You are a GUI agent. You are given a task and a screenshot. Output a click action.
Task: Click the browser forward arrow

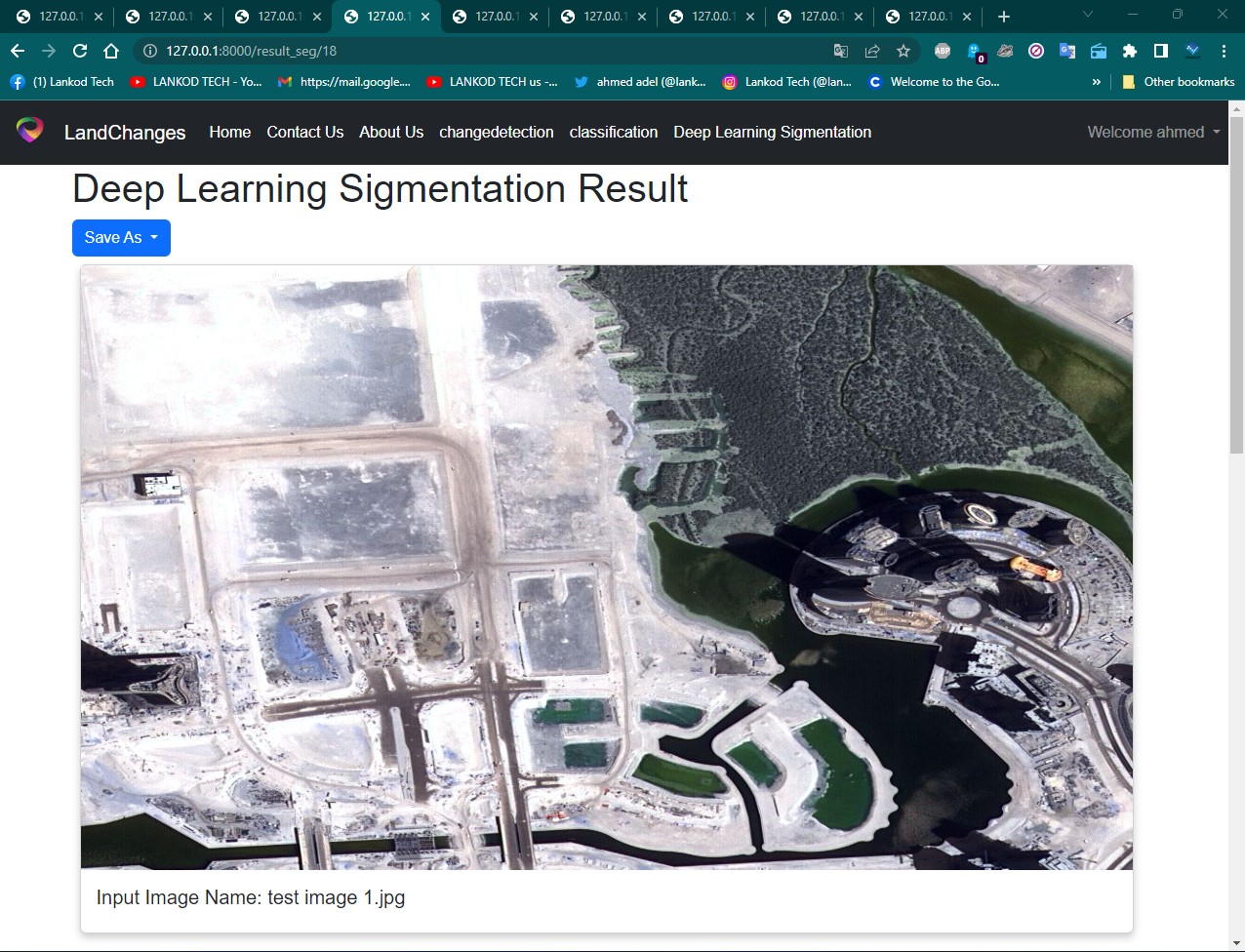(x=49, y=51)
